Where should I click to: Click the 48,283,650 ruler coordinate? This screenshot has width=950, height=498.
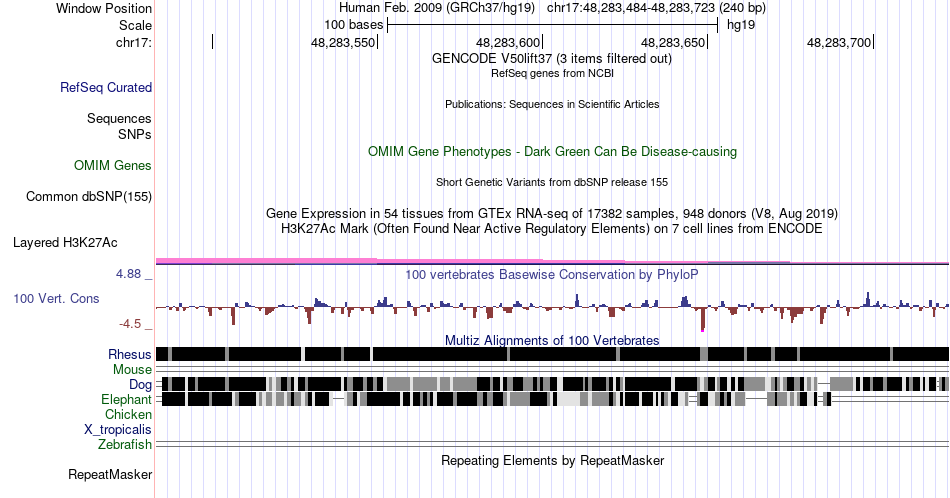click(673, 42)
